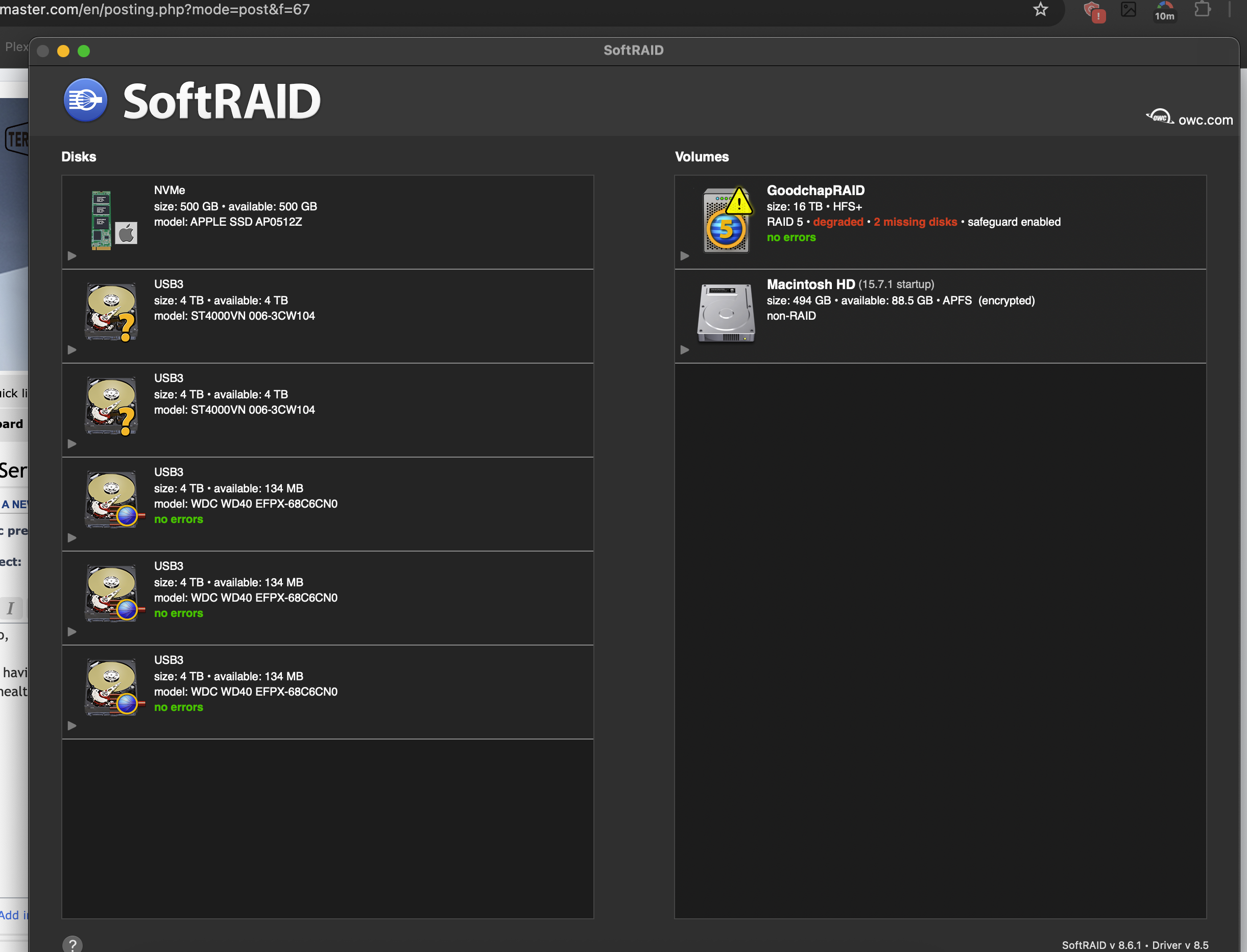The image size is (1247, 952).
Task: Expand the Macintosh HD disclosure triangle
Action: tap(684, 350)
